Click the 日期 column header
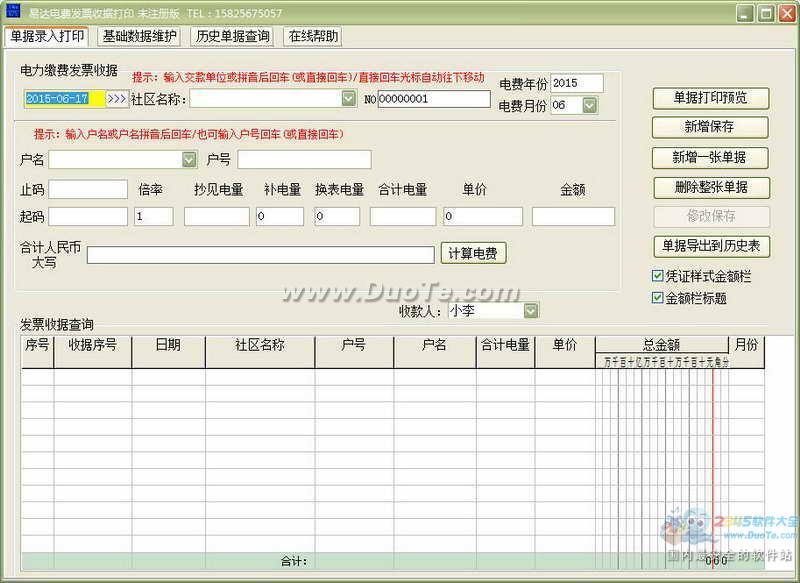 [168, 351]
